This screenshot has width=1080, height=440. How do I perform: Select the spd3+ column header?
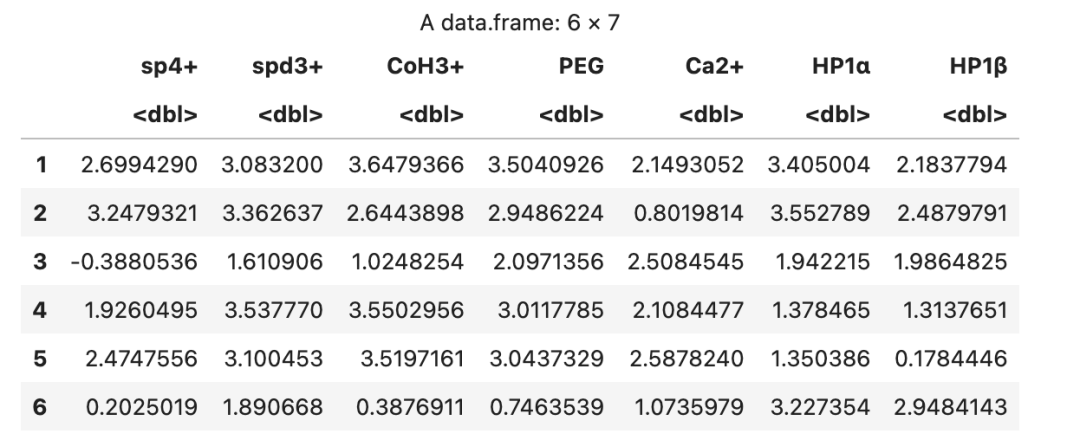click(x=287, y=66)
